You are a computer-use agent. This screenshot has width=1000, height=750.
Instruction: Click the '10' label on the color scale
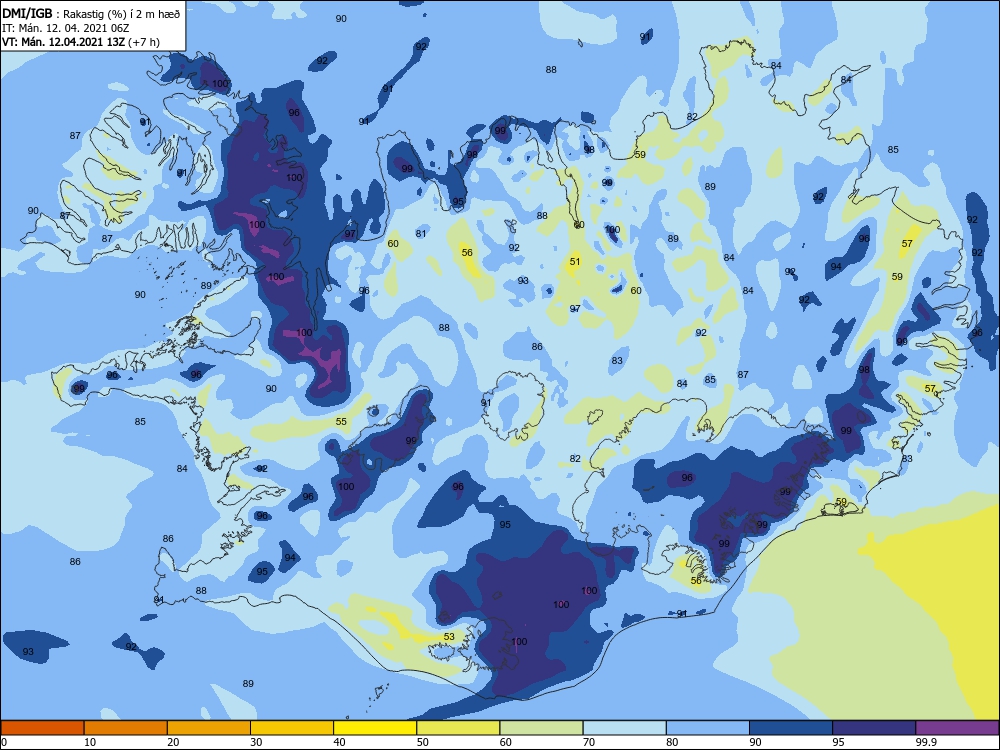tap(90, 742)
